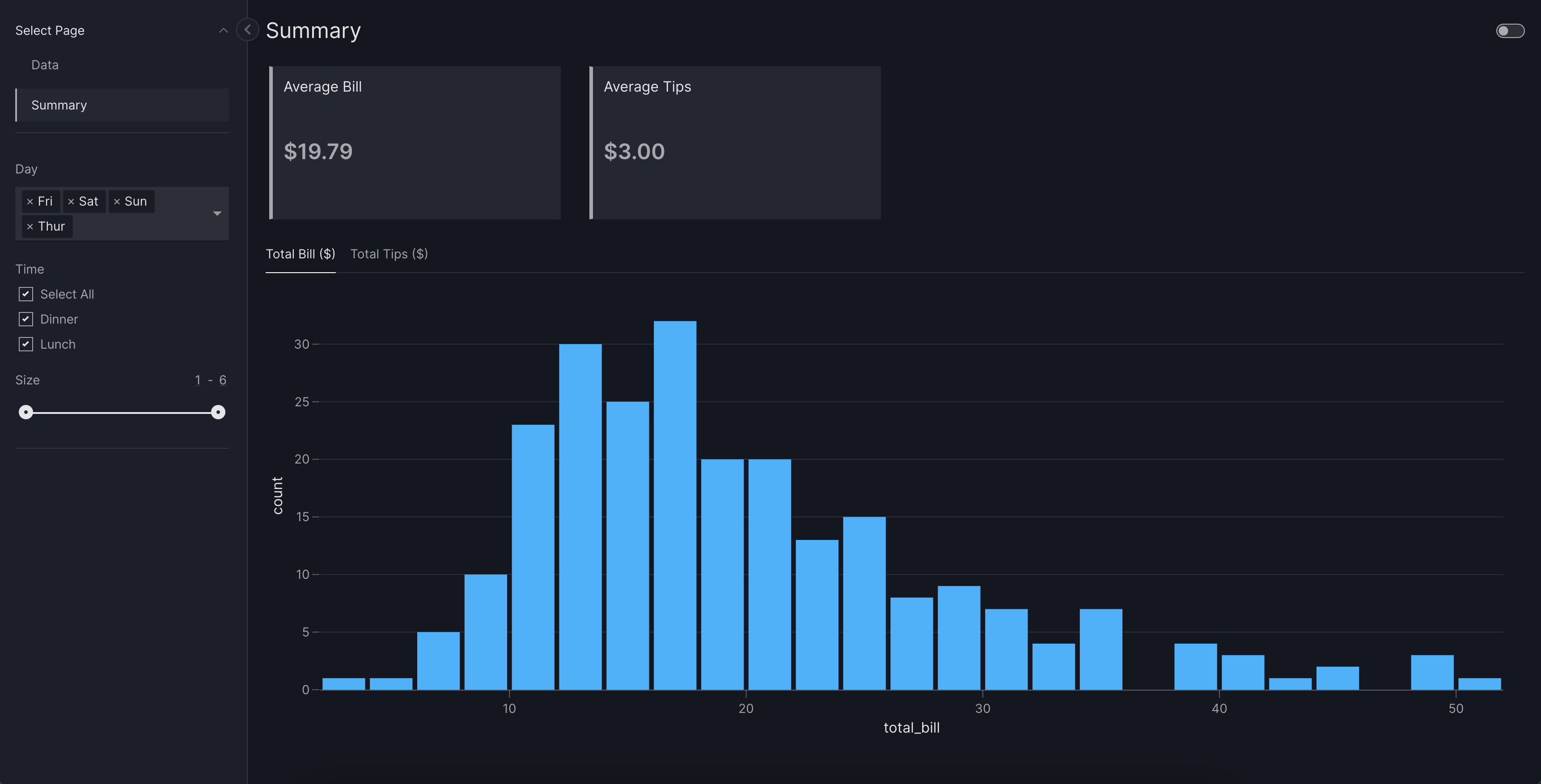Remove the Sun tag from Day filter
Viewport: 1541px width, 784px height.
click(117, 202)
